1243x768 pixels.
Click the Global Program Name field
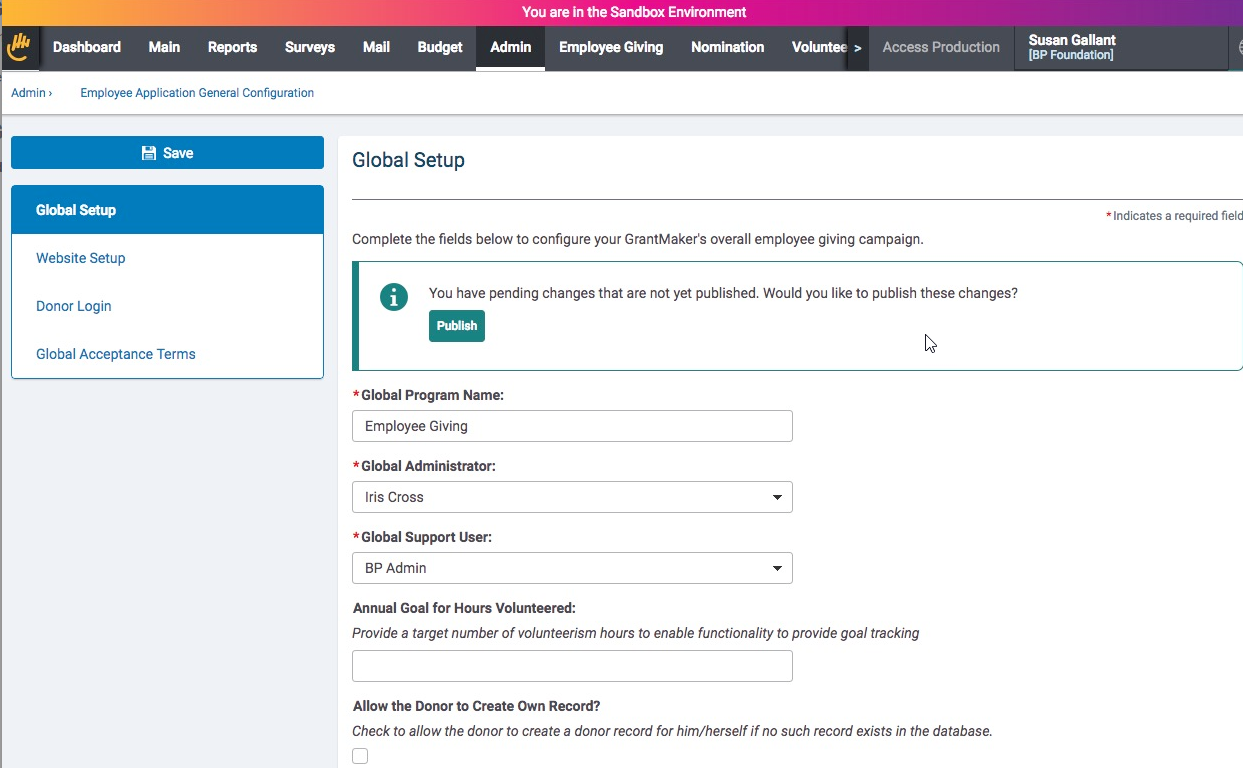point(572,426)
